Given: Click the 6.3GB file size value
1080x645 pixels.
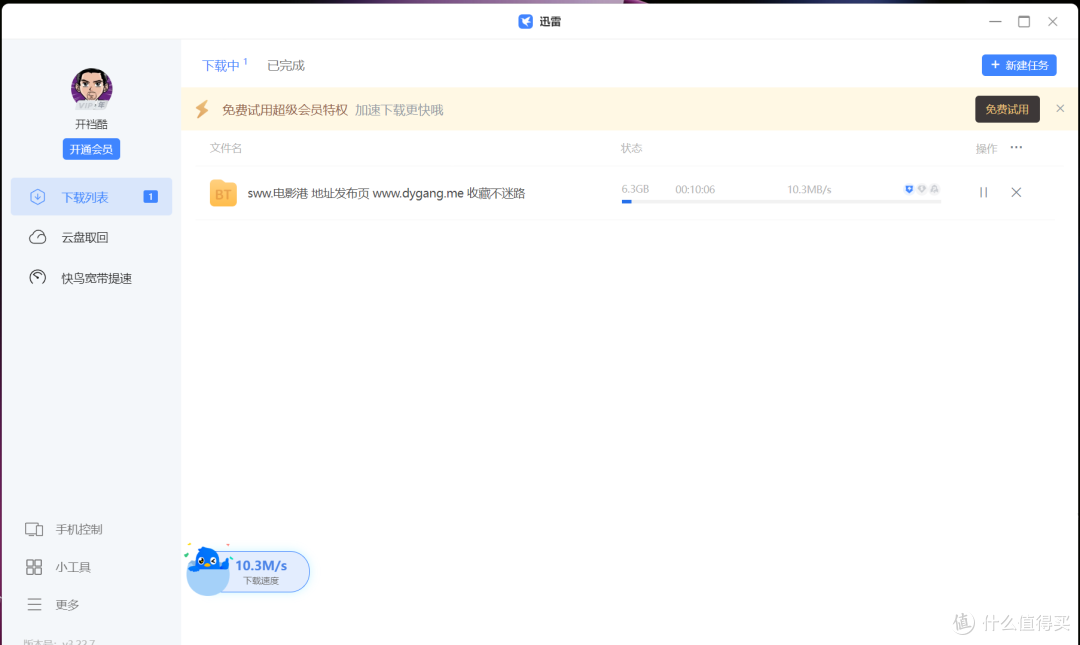Looking at the screenshot, I should click(x=635, y=189).
